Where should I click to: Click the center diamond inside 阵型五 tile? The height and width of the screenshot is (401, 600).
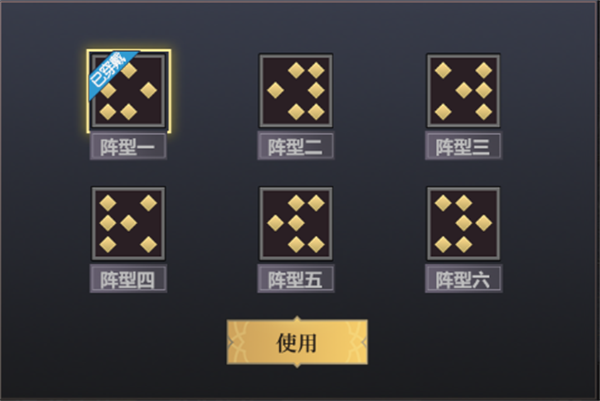296,223
